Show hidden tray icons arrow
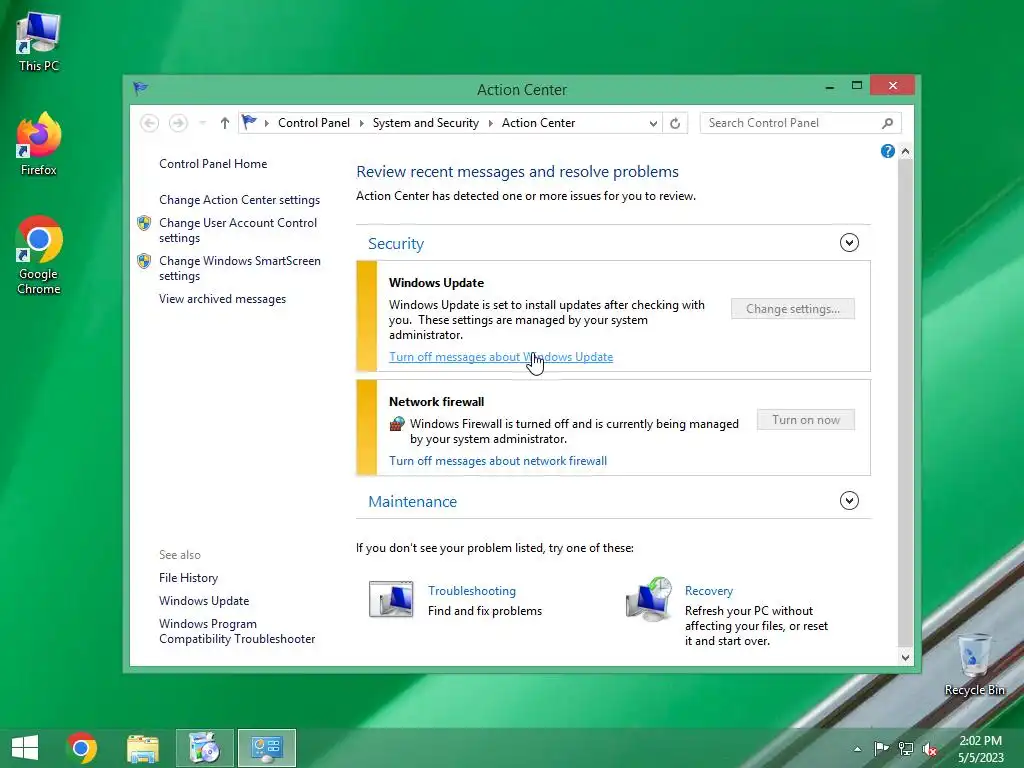This screenshot has height=768, width=1024. coord(857,749)
